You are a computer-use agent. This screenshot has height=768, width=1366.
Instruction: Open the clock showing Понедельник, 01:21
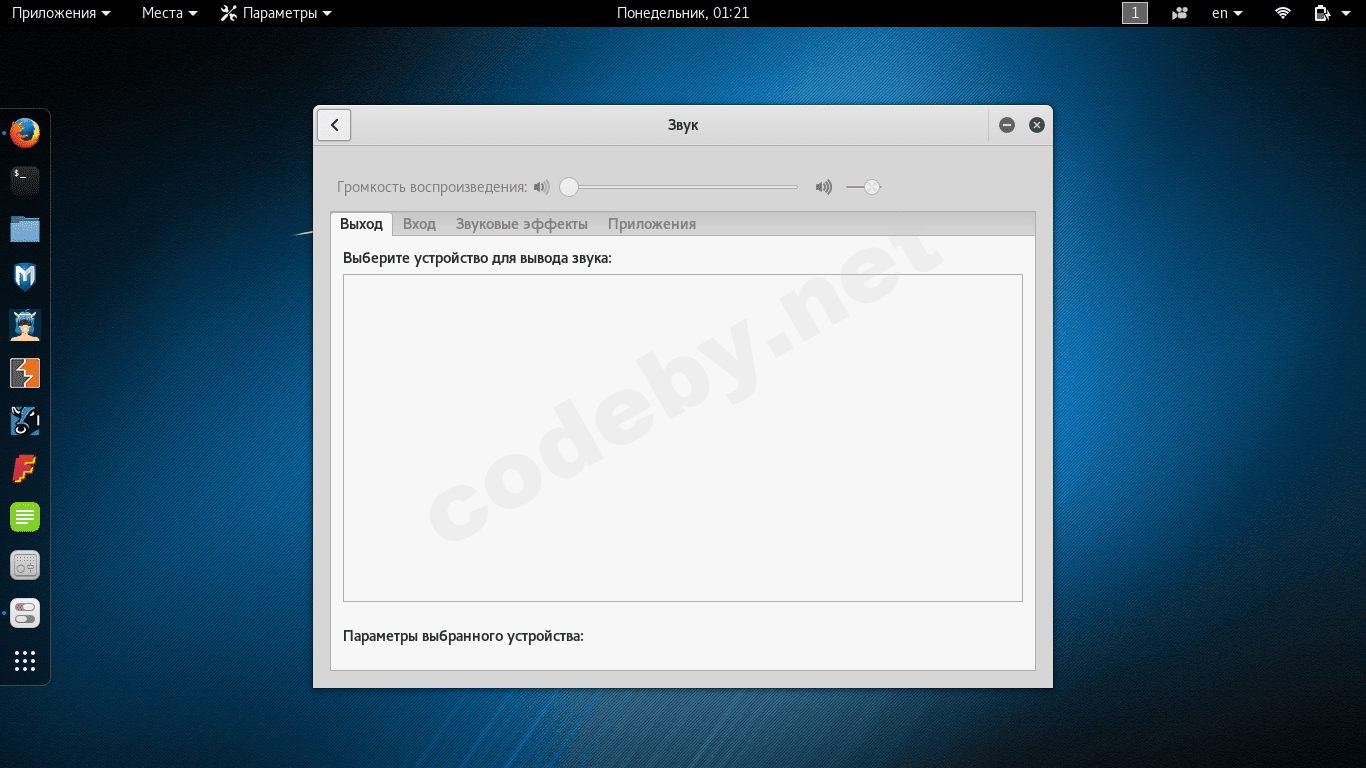(683, 13)
